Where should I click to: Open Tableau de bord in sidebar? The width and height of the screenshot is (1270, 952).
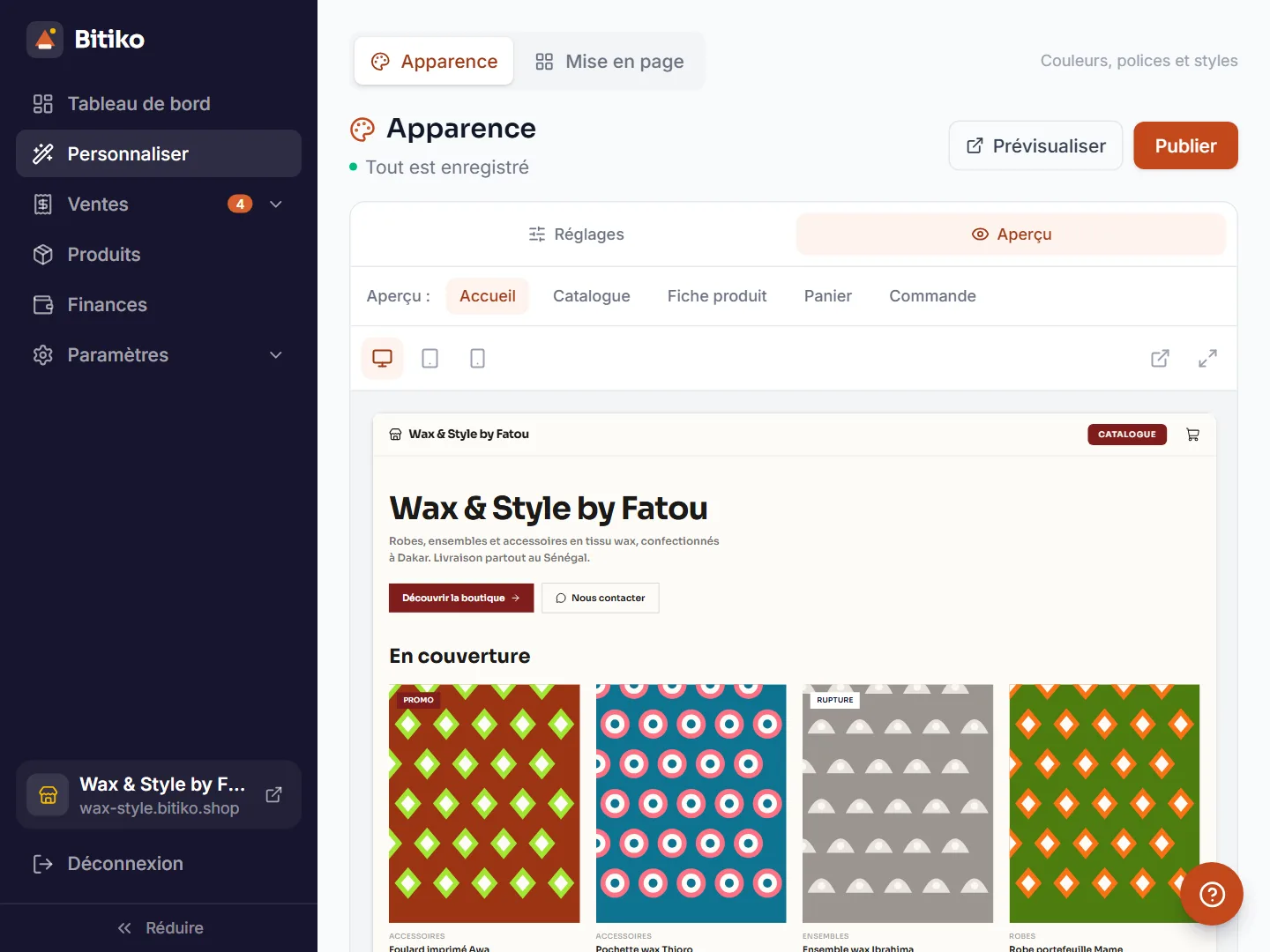click(159, 104)
